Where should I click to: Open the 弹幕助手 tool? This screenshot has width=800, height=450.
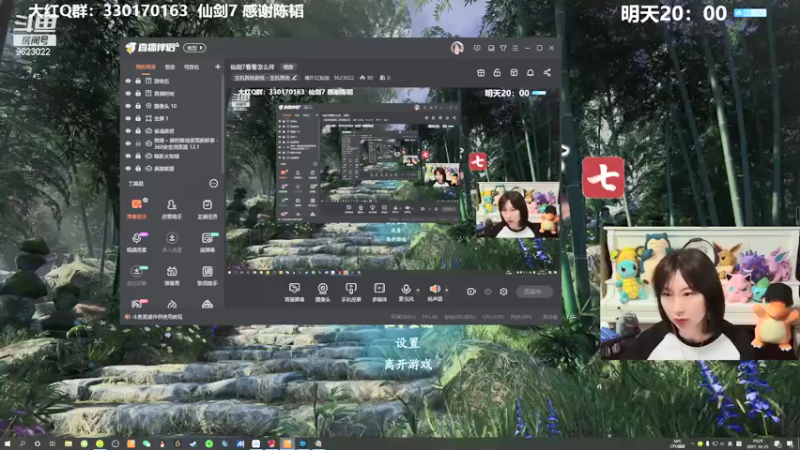[137, 209]
